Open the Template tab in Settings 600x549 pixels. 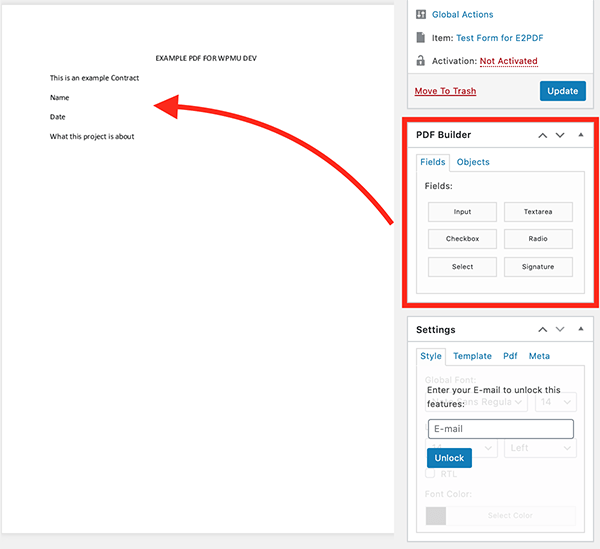pos(472,356)
